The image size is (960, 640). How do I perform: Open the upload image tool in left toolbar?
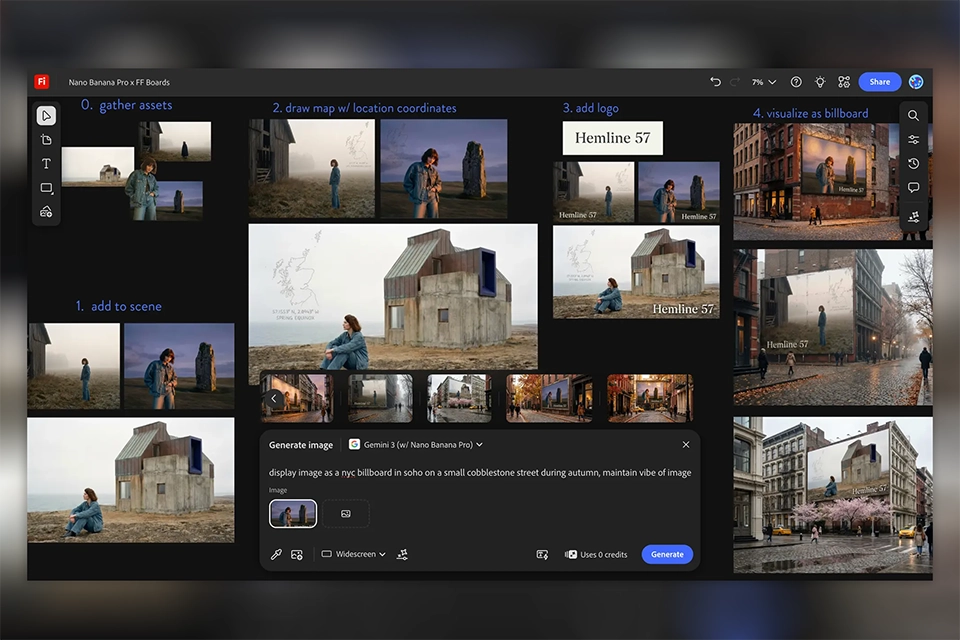(x=46, y=212)
